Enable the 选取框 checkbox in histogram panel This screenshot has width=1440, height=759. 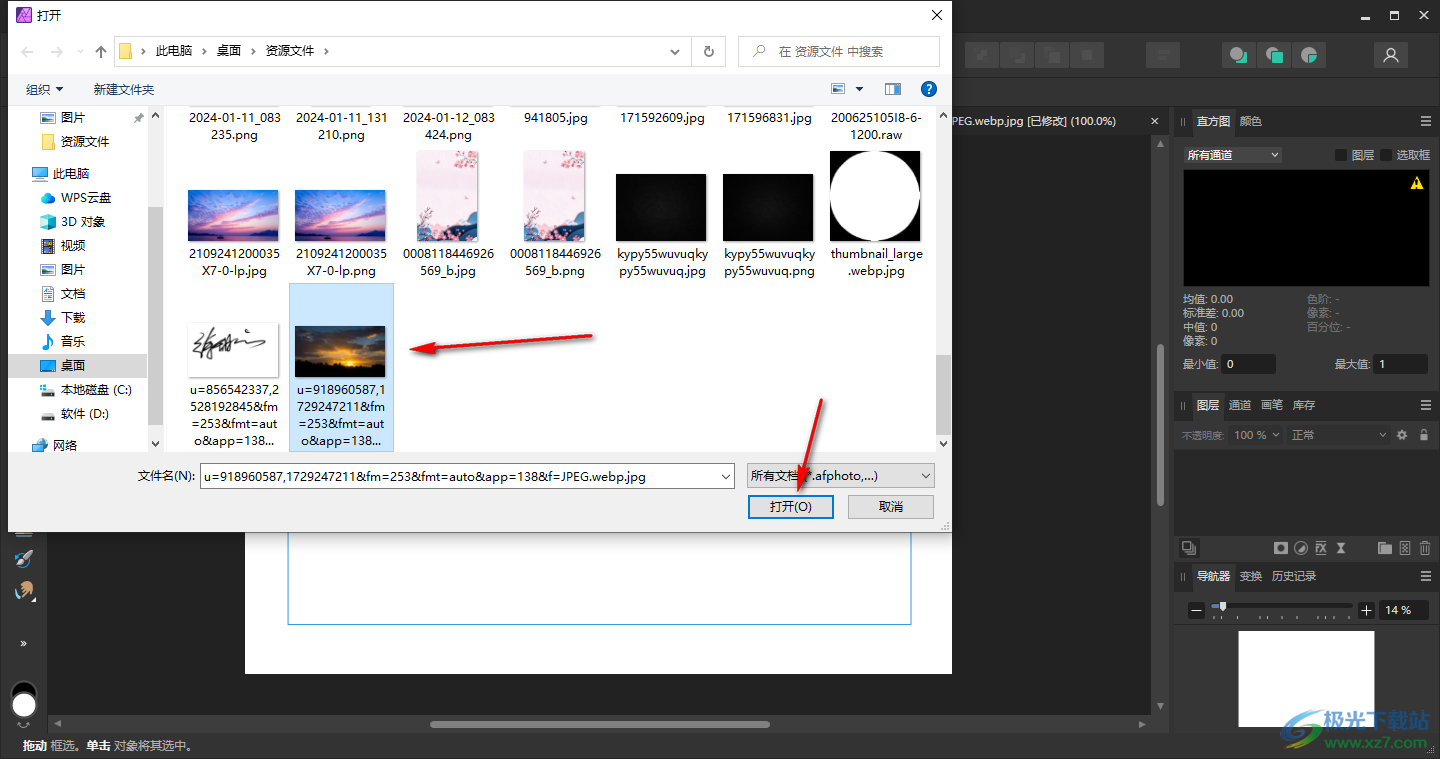click(1386, 155)
